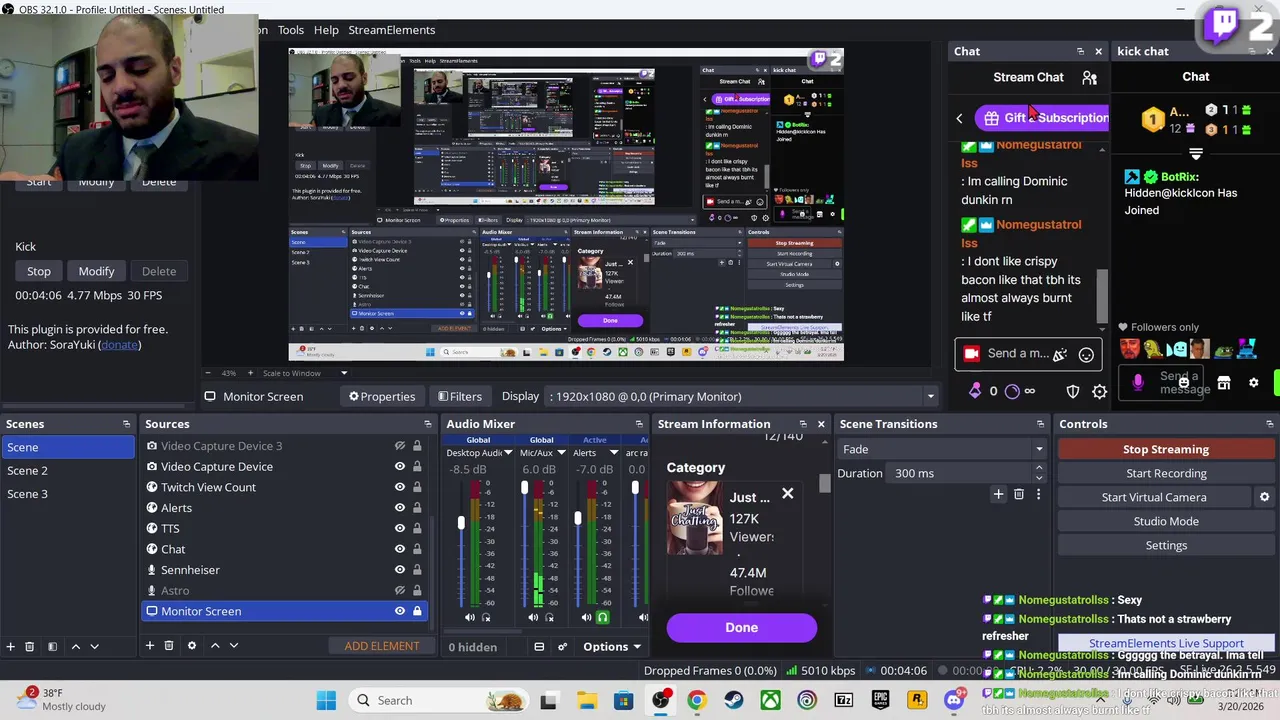
Task: Open the Stream Chat community users icon
Action: point(1089,77)
